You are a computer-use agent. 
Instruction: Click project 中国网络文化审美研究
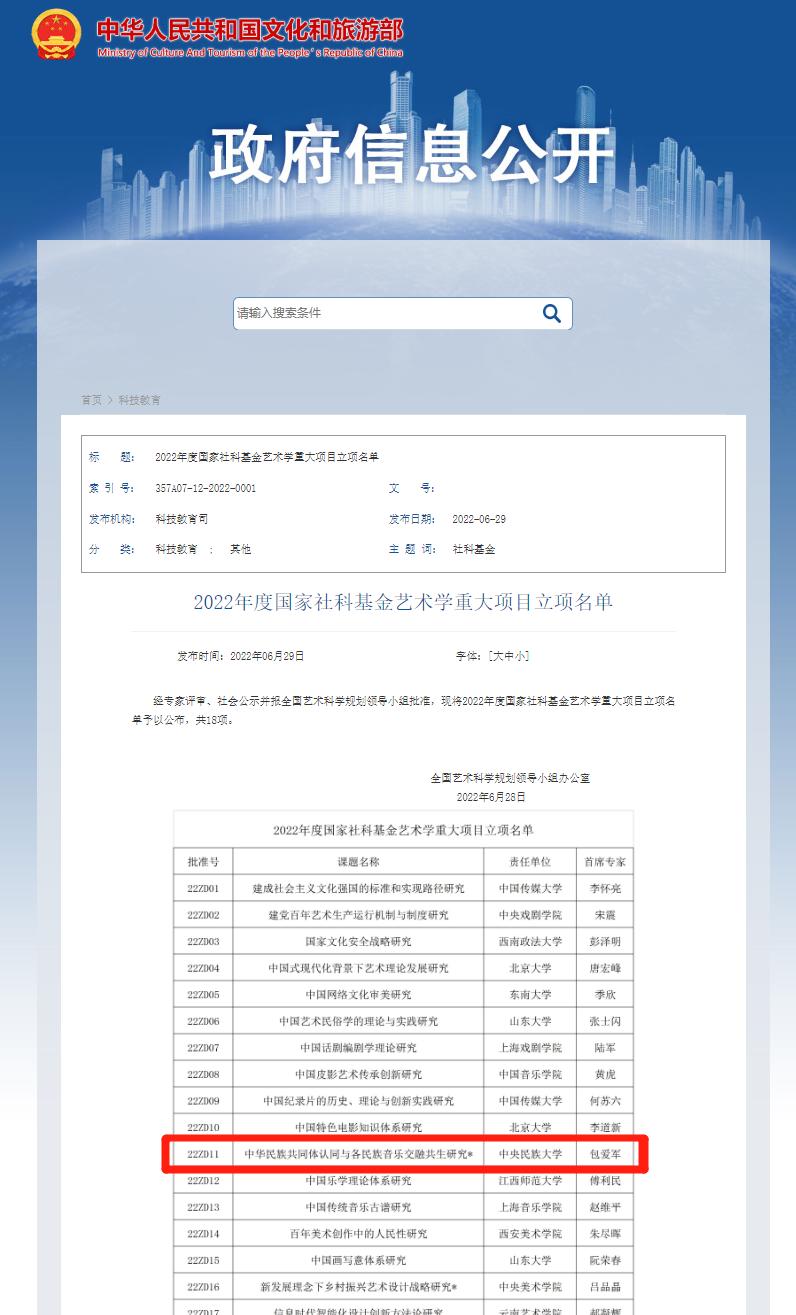click(358, 995)
